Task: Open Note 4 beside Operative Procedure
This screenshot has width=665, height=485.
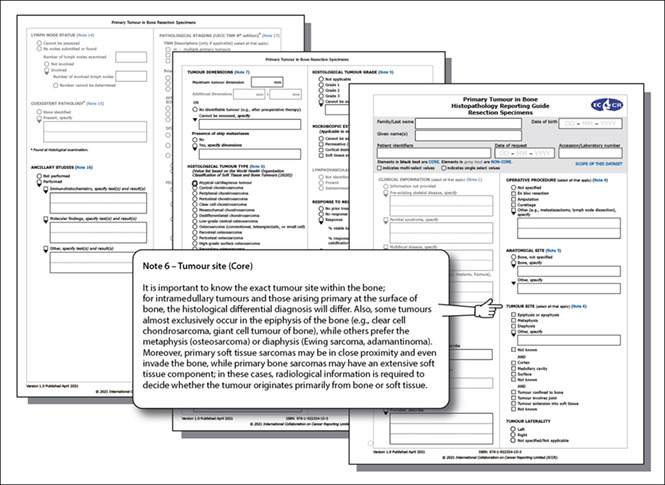Action: [x=600, y=180]
